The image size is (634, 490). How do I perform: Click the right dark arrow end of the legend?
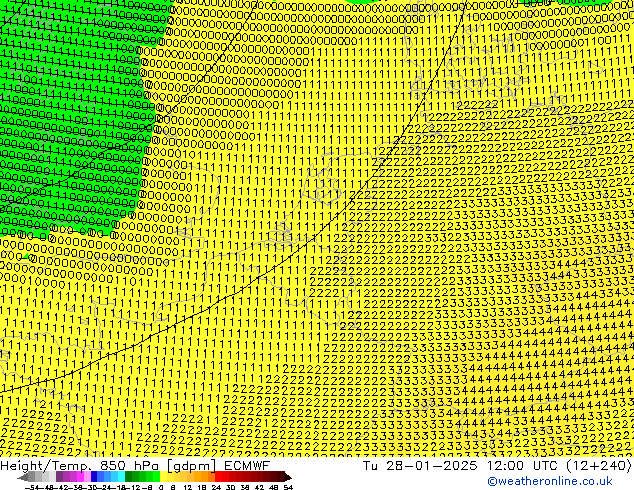pos(287,478)
